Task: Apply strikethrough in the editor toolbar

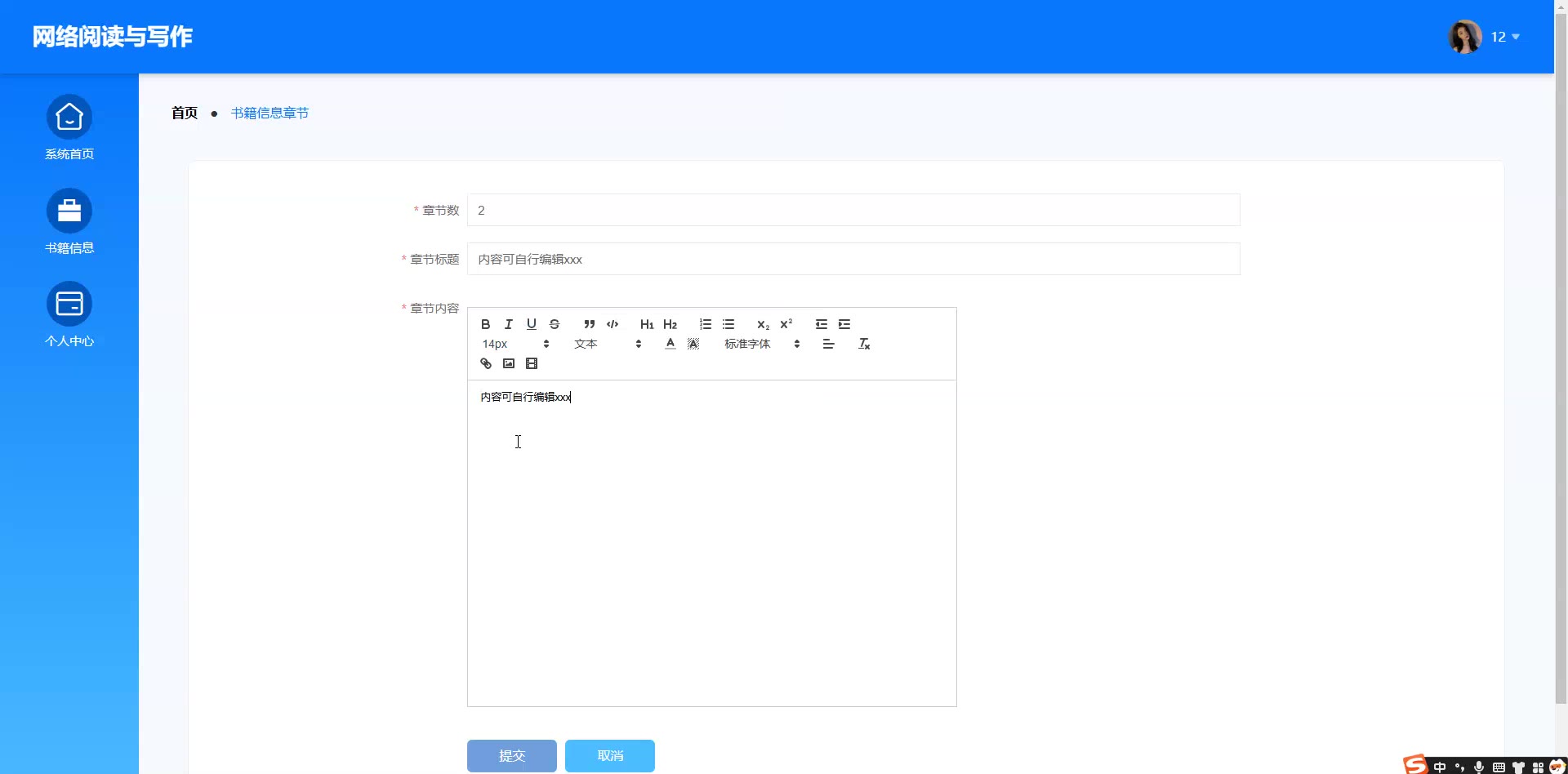Action: coord(555,324)
